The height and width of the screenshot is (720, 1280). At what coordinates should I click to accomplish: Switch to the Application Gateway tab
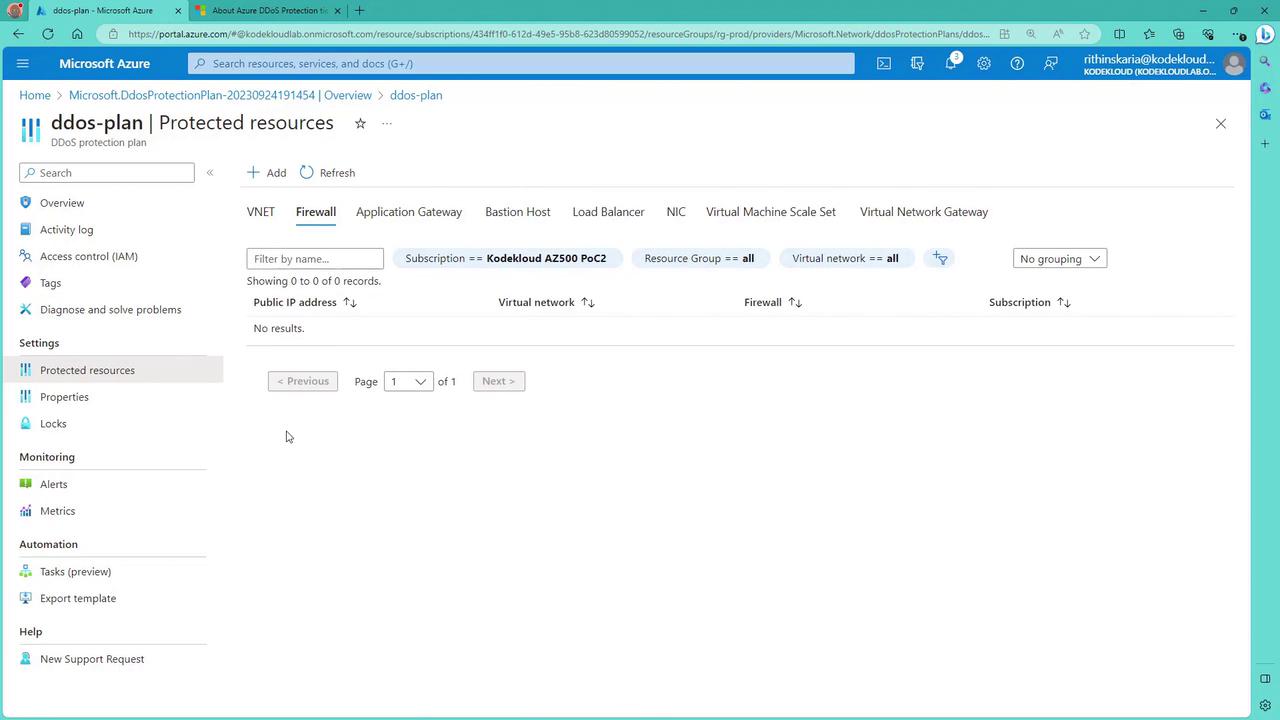[409, 212]
